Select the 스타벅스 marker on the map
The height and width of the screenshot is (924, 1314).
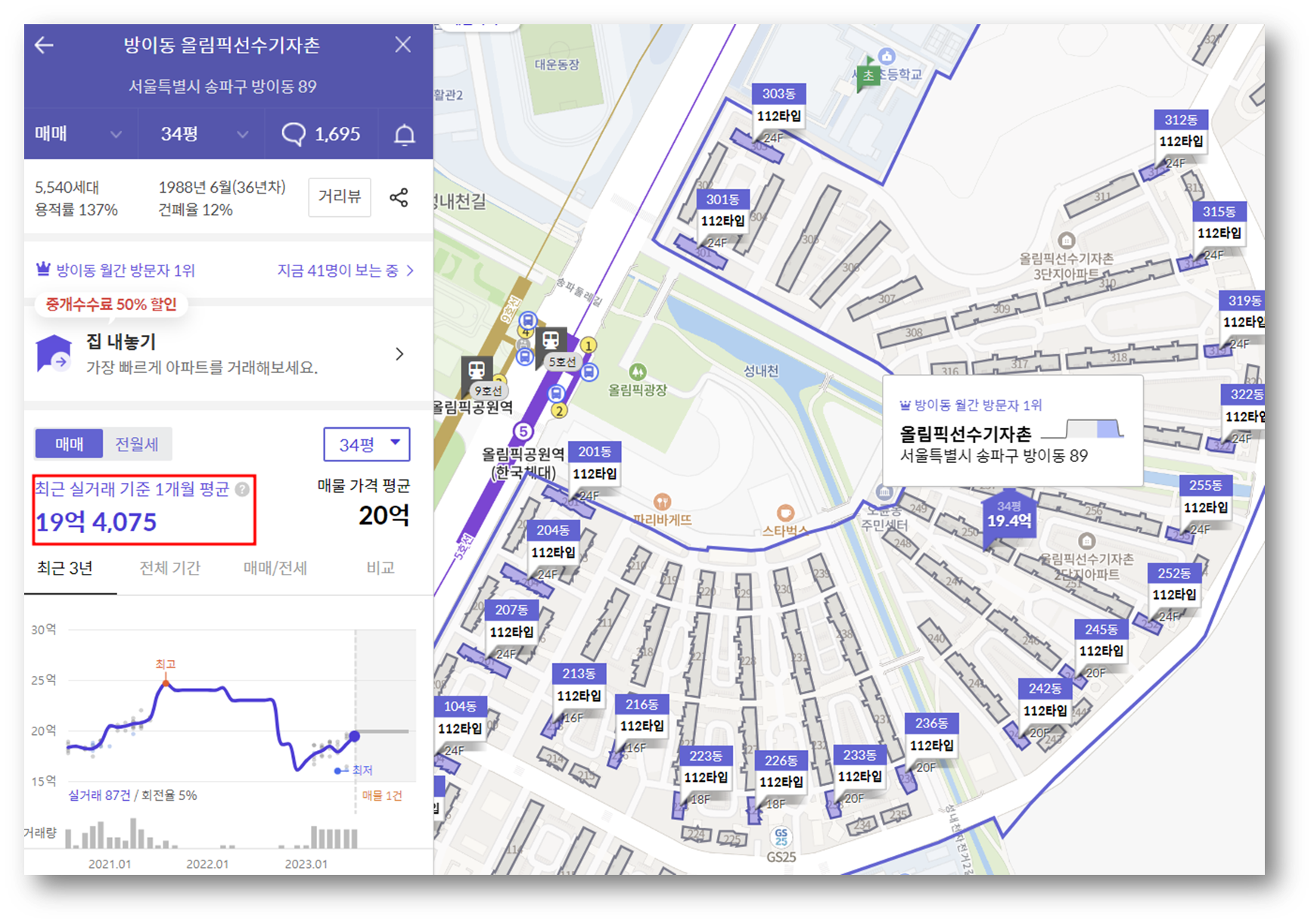click(x=786, y=513)
